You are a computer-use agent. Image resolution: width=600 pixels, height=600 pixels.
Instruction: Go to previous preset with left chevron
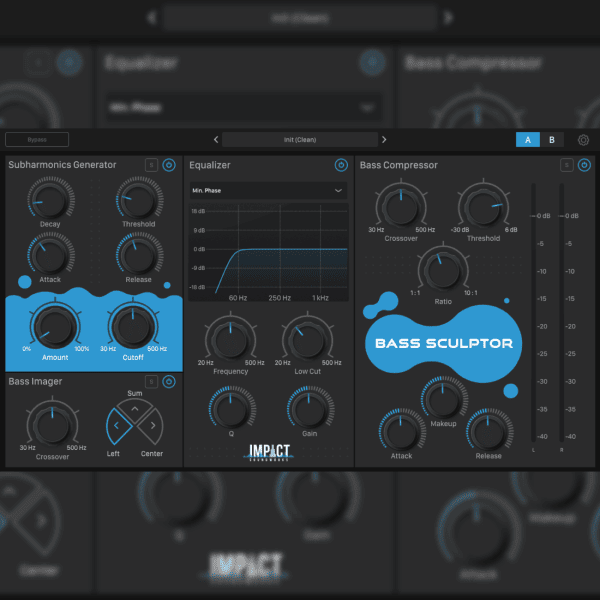tap(215, 140)
